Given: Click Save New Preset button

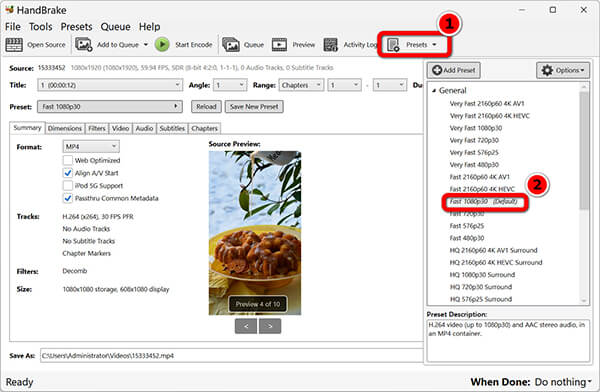Looking at the screenshot, I should [254, 106].
